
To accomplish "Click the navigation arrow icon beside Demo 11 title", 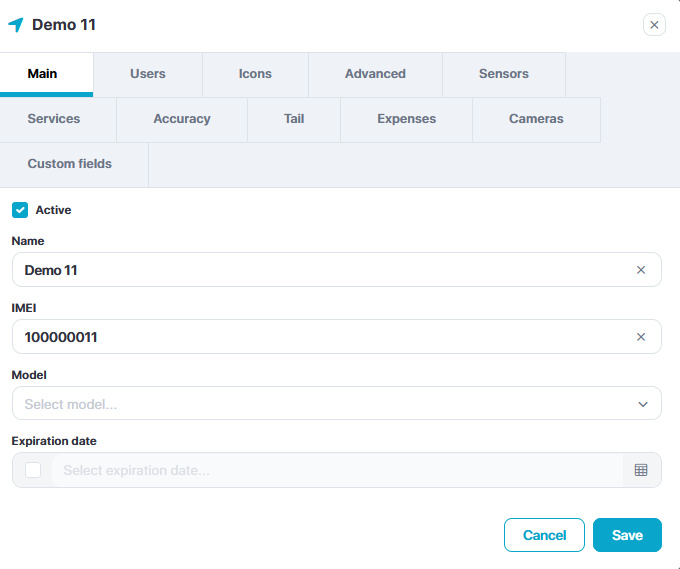I will 15,25.
